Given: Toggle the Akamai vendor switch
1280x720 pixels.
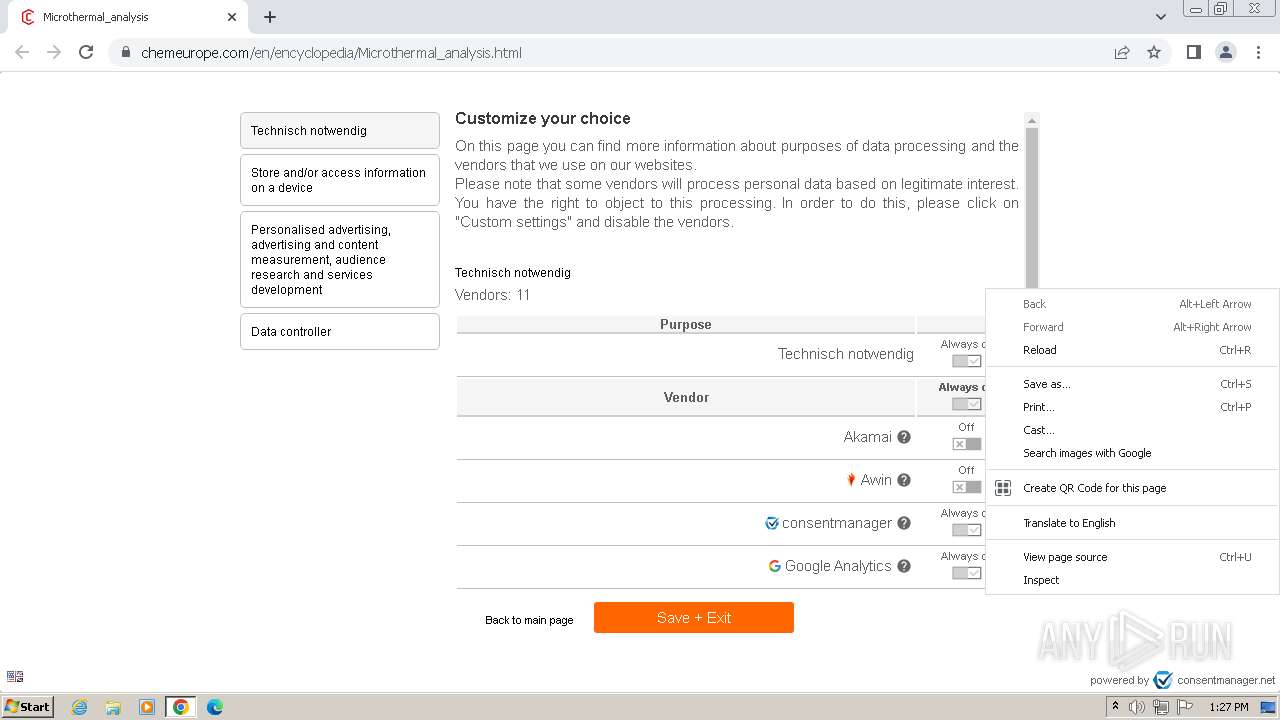Looking at the screenshot, I should point(966,444).
